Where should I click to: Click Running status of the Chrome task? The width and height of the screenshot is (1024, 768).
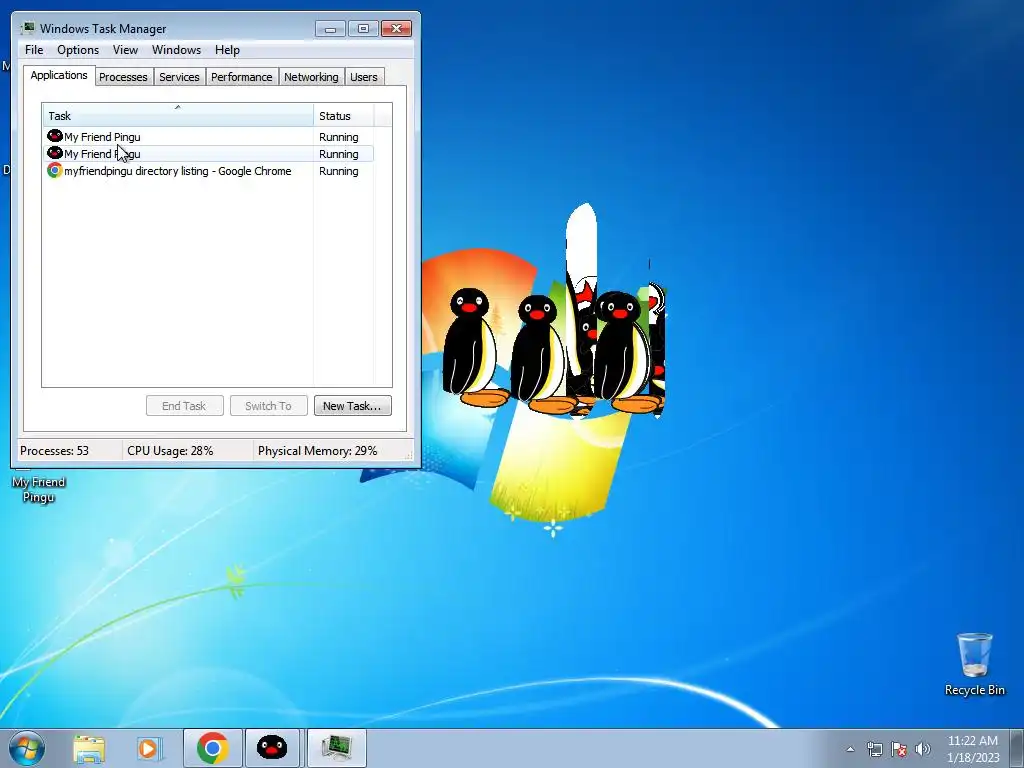click(338, 171)
